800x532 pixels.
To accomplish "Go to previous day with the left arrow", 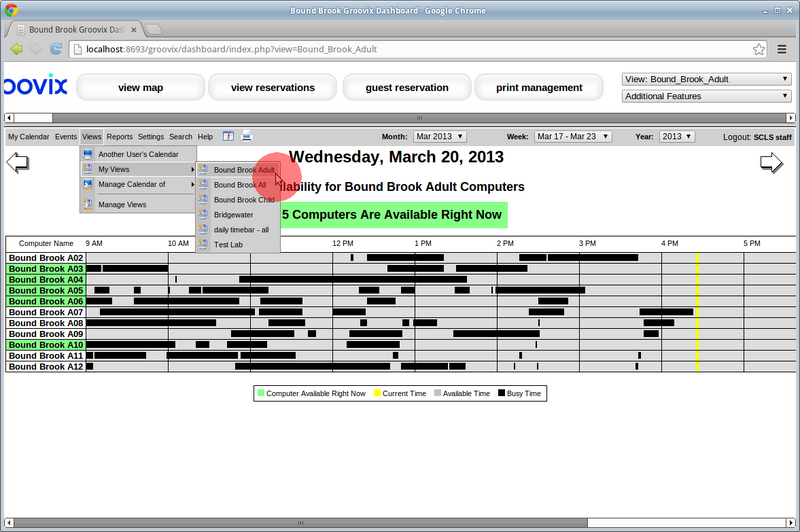I will click(x=18, y=163).
